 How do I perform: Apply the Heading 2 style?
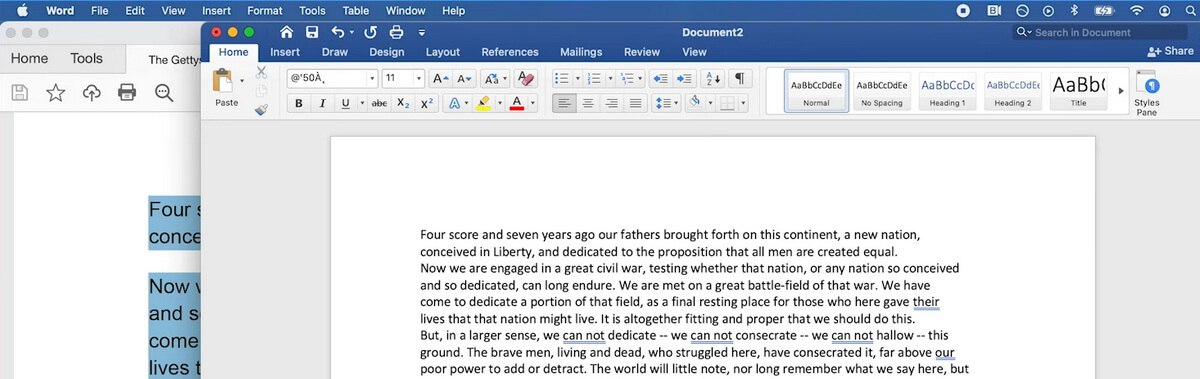(x=1013, y=90)
